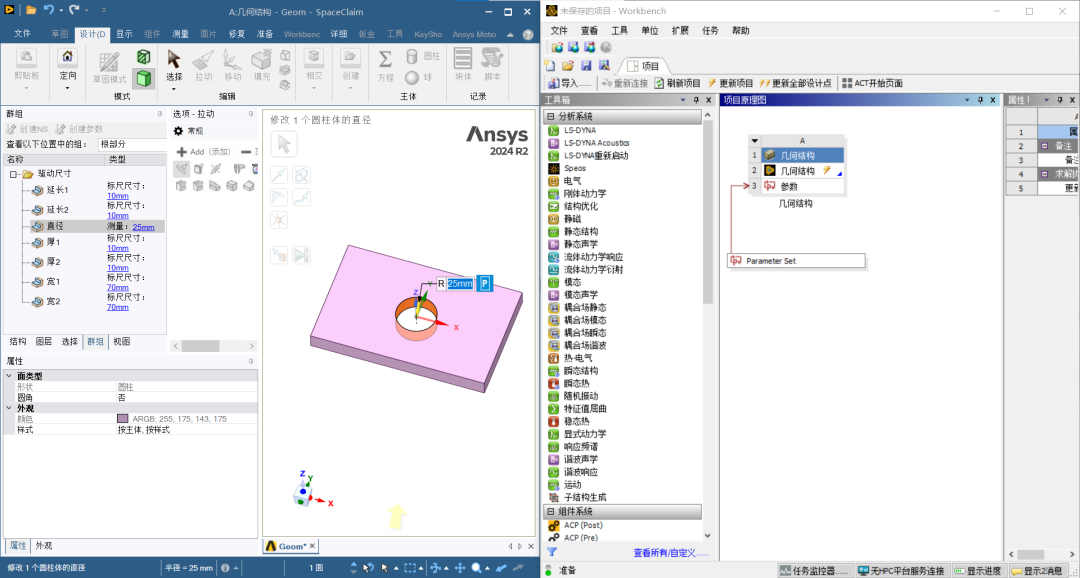Open the Workbench 工具 menu
This screenshot has height=578, width=1080.
[x=619, y=30]
